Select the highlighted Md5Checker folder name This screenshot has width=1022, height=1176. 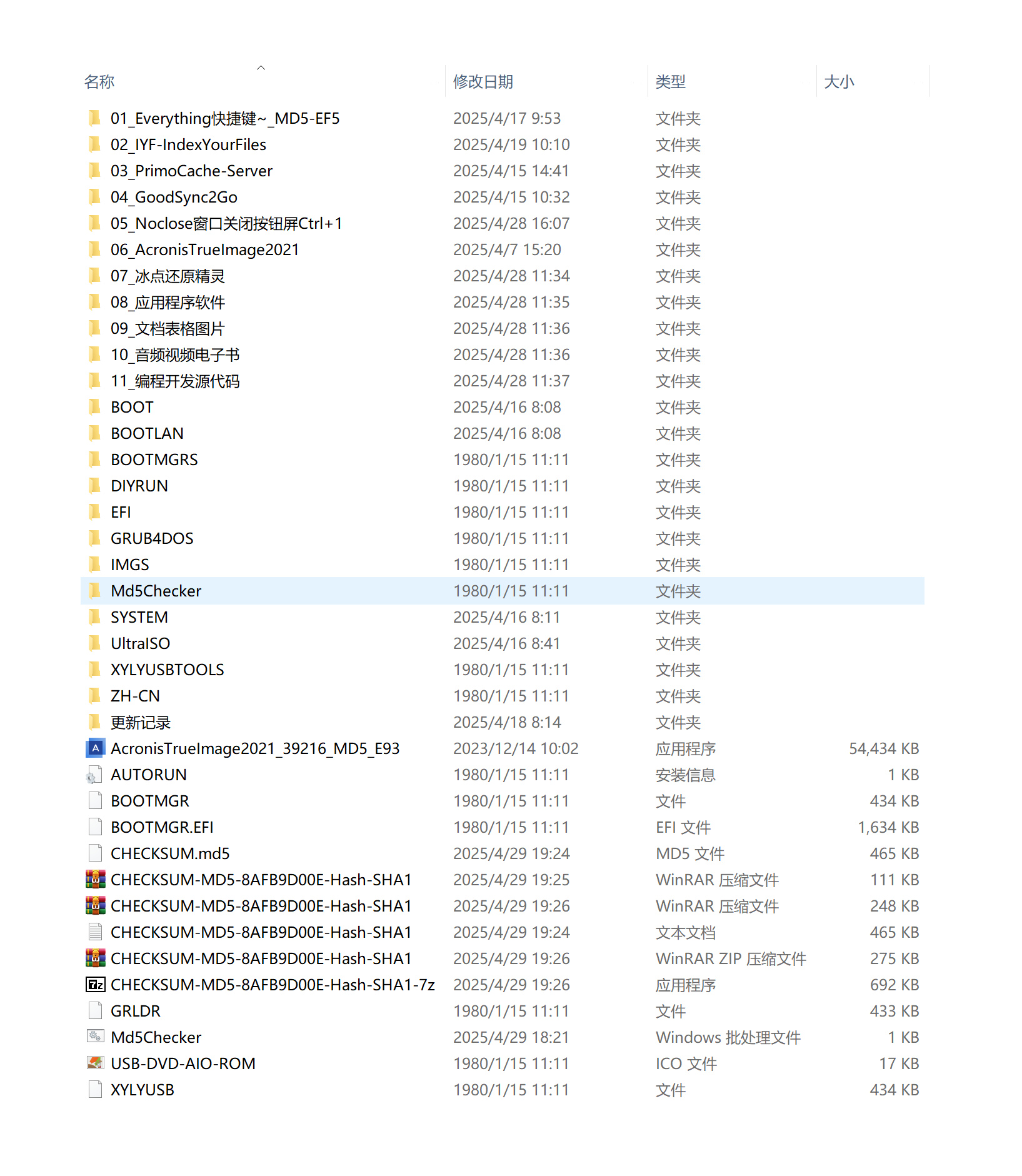156,591
